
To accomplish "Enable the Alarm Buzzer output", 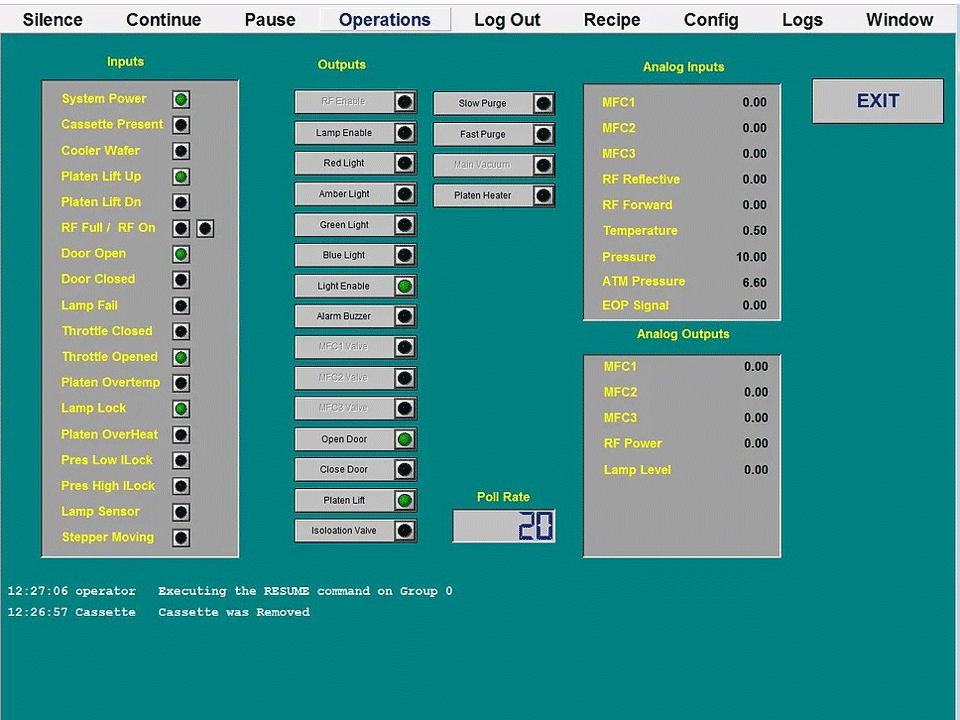I will (355, 316).
